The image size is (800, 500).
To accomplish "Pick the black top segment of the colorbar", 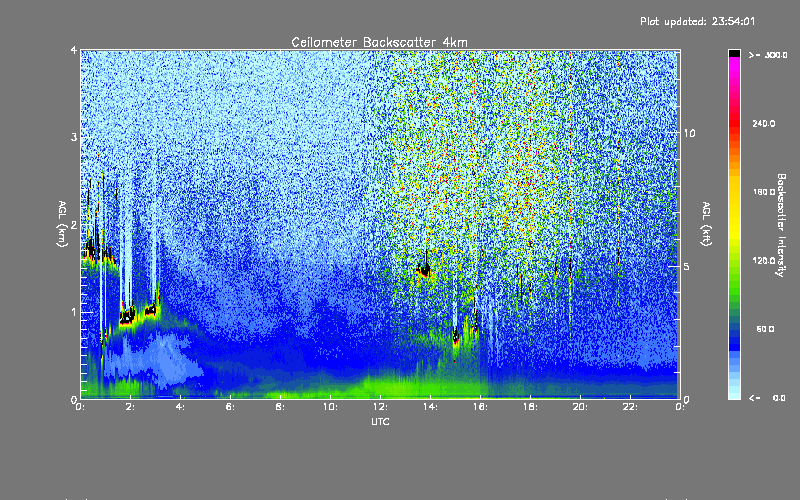I will [x=734, y=53].
